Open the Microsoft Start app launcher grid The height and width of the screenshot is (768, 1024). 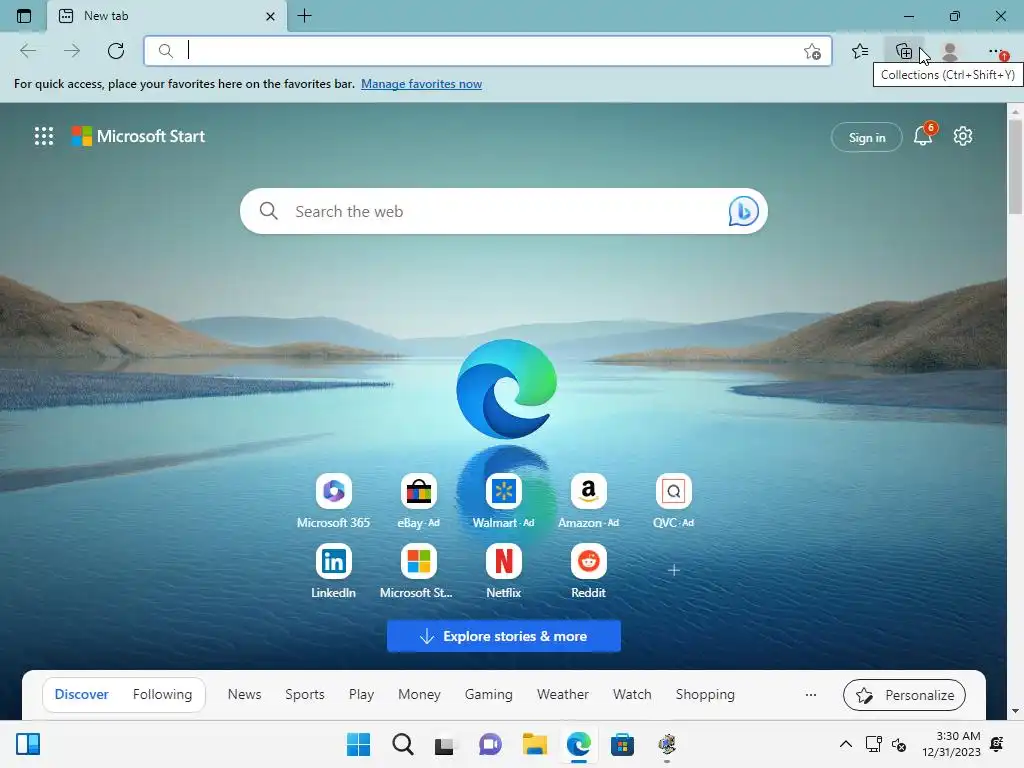[44, 136]
